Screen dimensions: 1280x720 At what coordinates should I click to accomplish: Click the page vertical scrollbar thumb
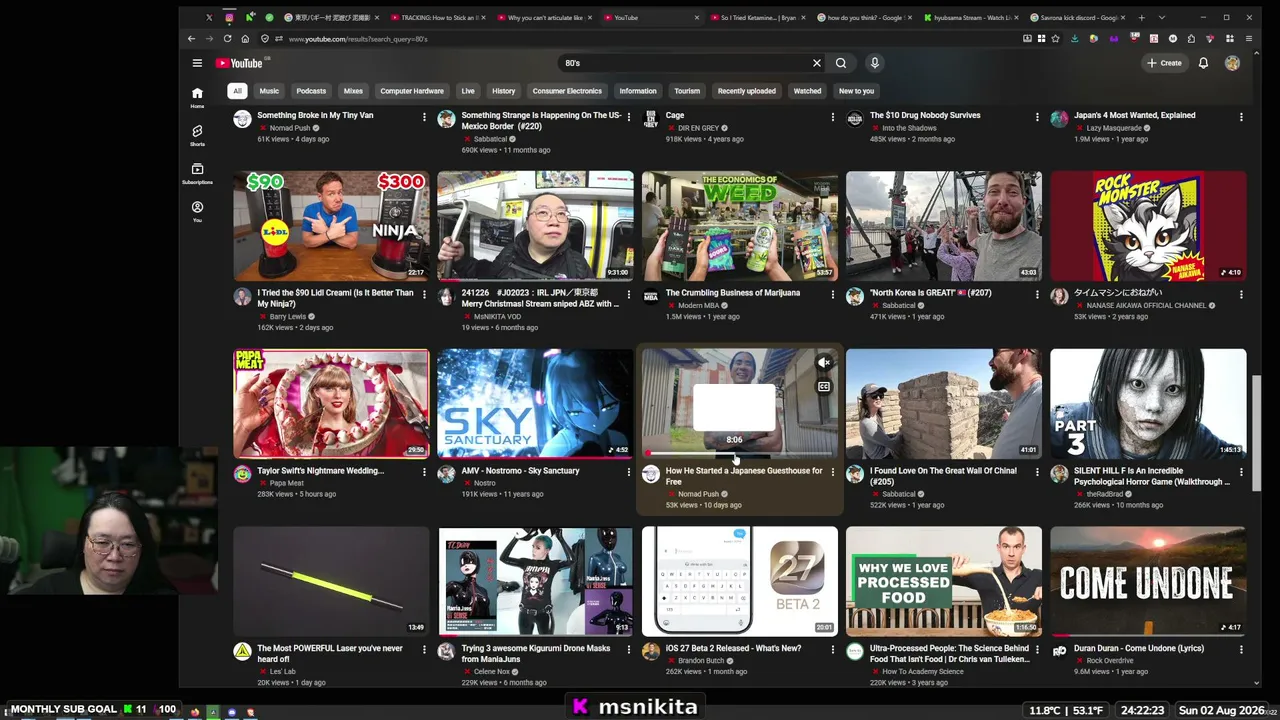click(x=1257, y=433)
